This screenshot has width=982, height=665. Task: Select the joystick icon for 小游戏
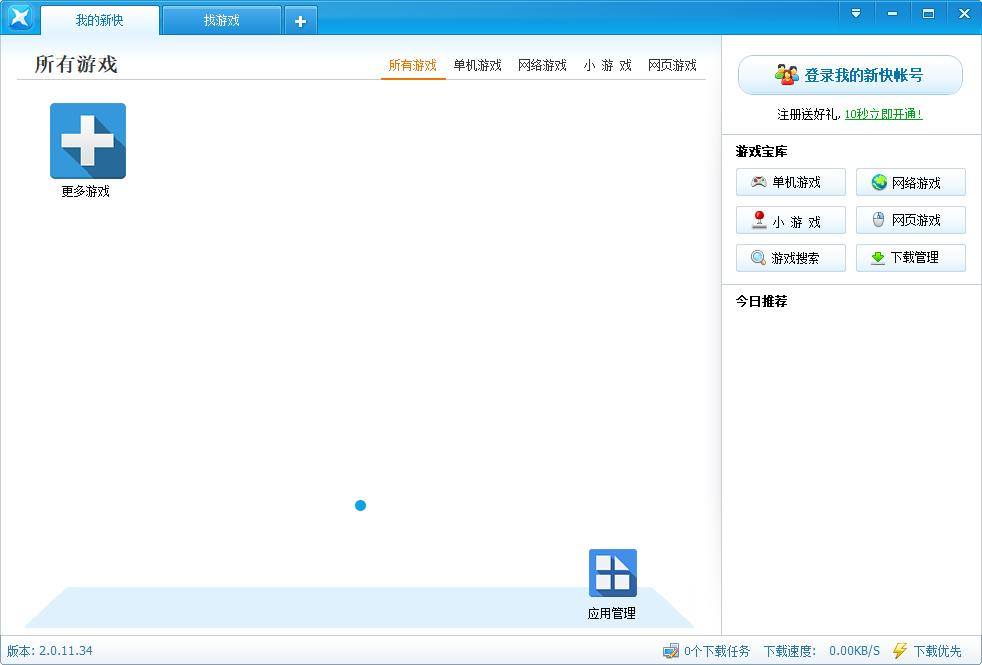(759, 220)
